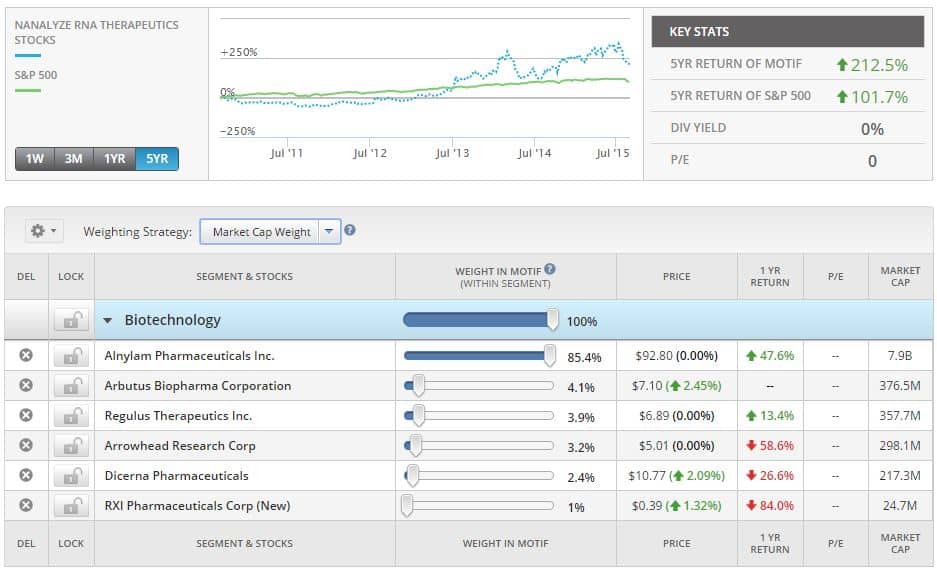
Task: Delete Arrowhead Research Corp from list
Action: (x=26, y=446)
